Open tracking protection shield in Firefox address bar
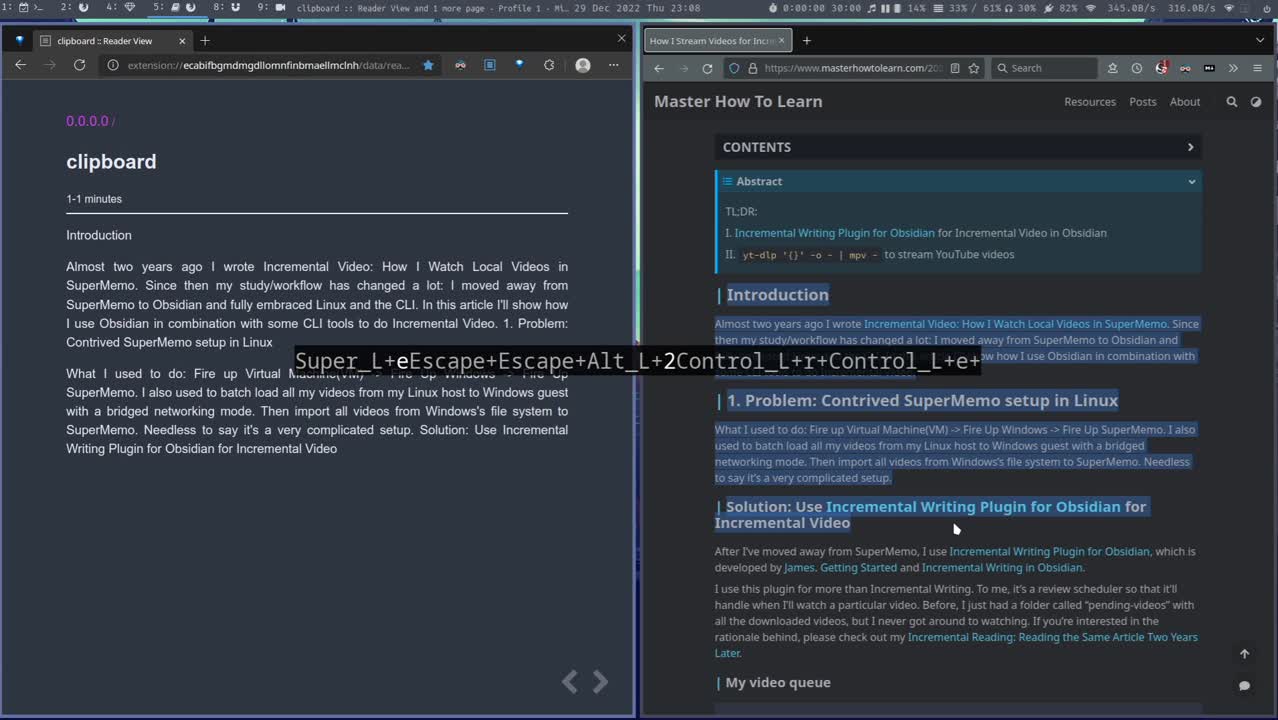The height and width of the screenshot is (720, 1278). tap(734, 68)
